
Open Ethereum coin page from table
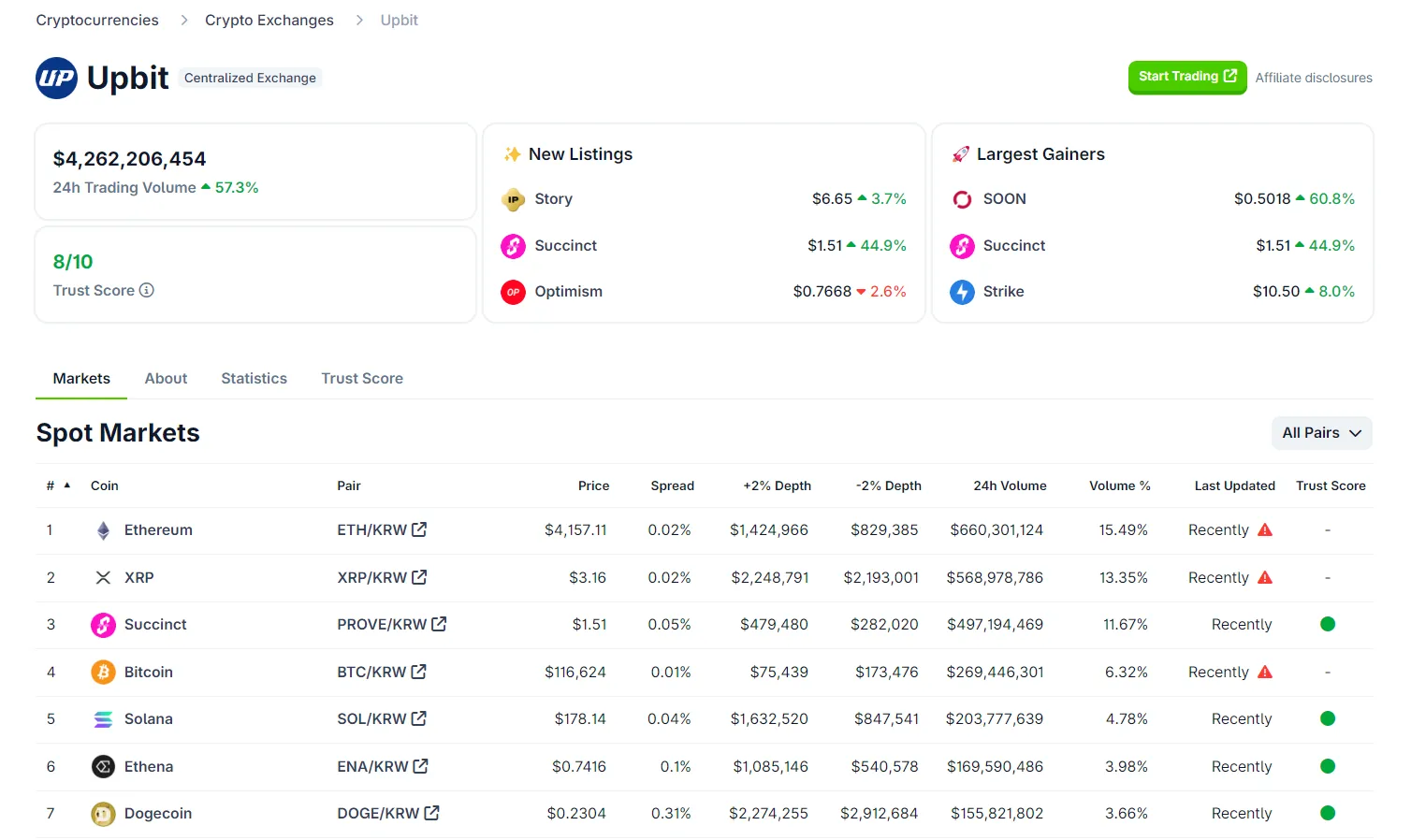158,530
